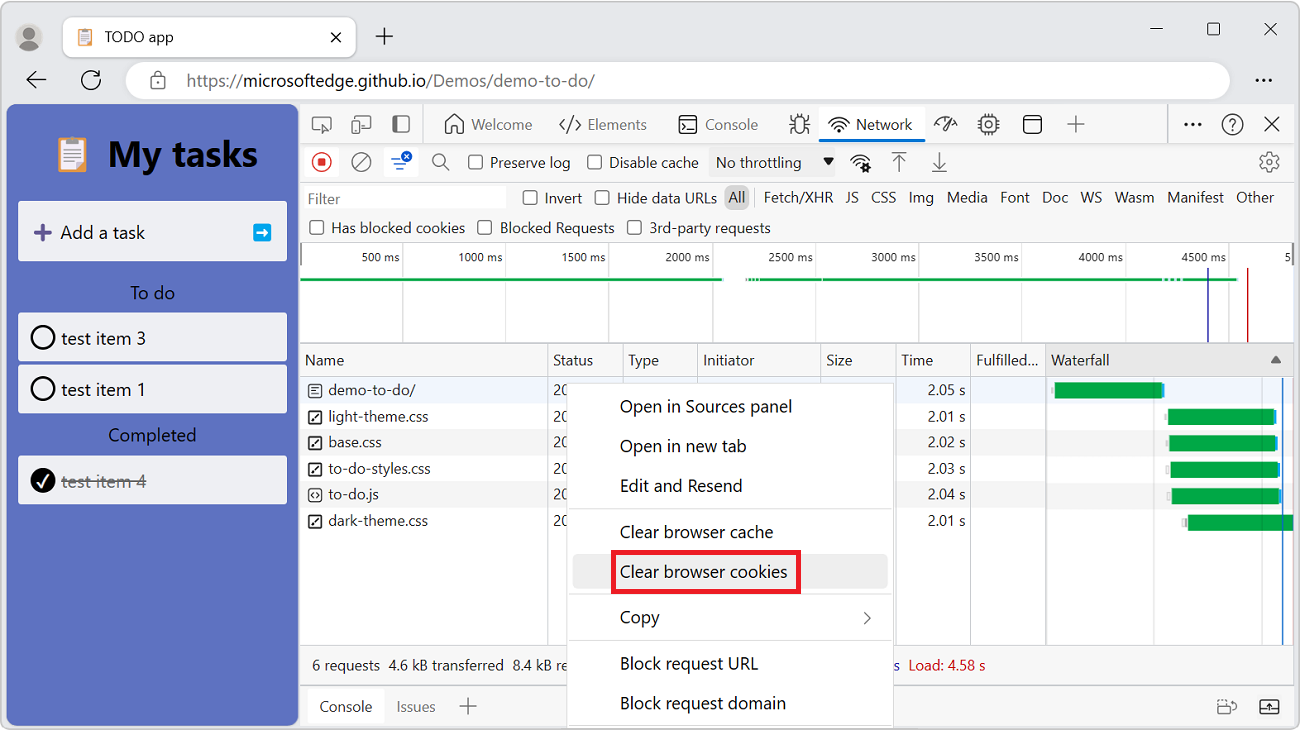Open the No throttling dropdown

click(x=772, y=161)
